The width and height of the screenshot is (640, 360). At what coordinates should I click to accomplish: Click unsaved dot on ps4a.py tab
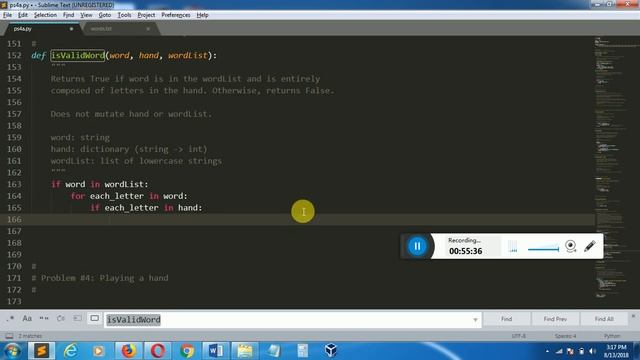pyautogui.click(x=71, y=29)
